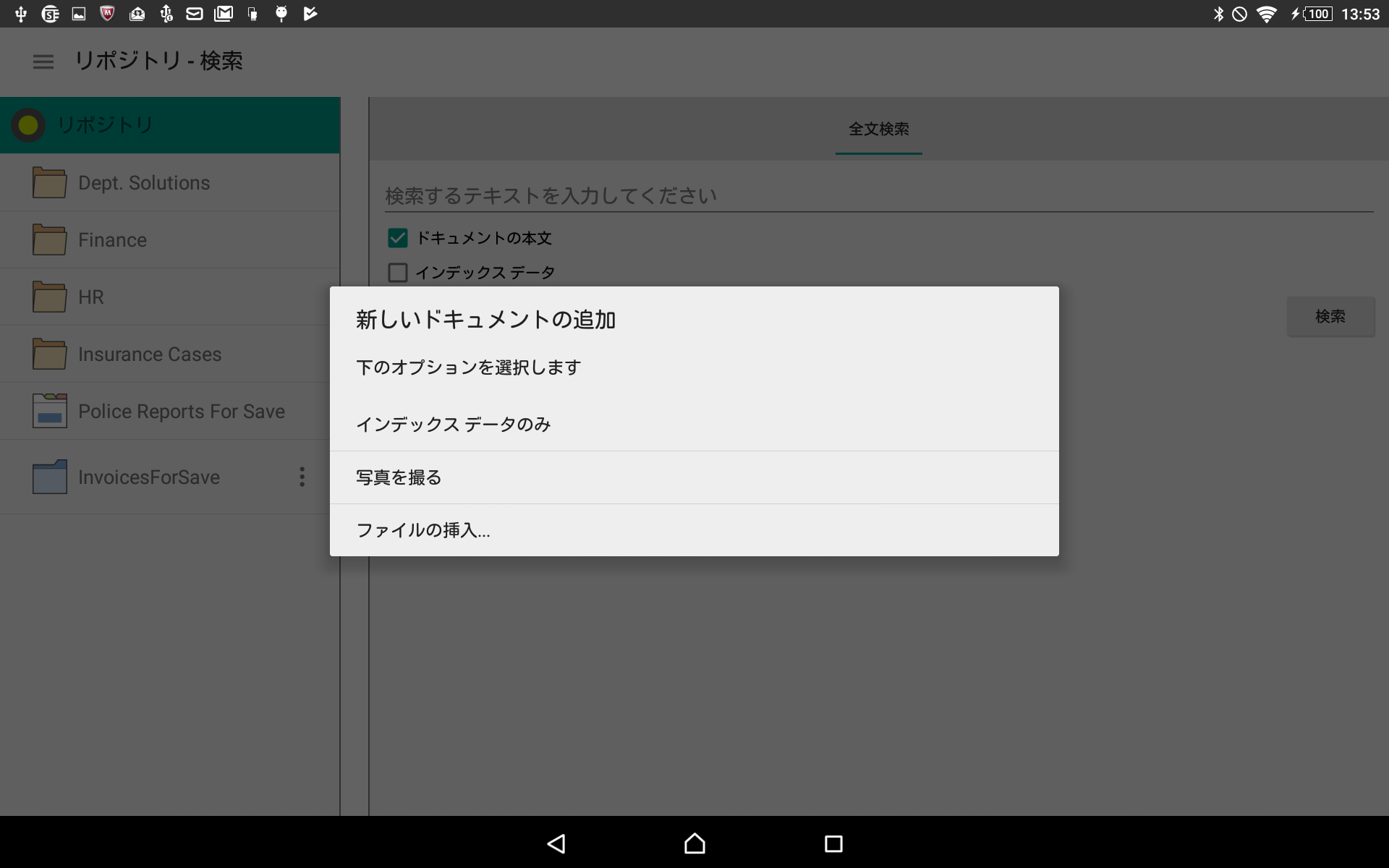The height and width of the screenshot is (868, 1389).
Task: Check the インデックス データ checkbox
Action: tap(398, 273)
